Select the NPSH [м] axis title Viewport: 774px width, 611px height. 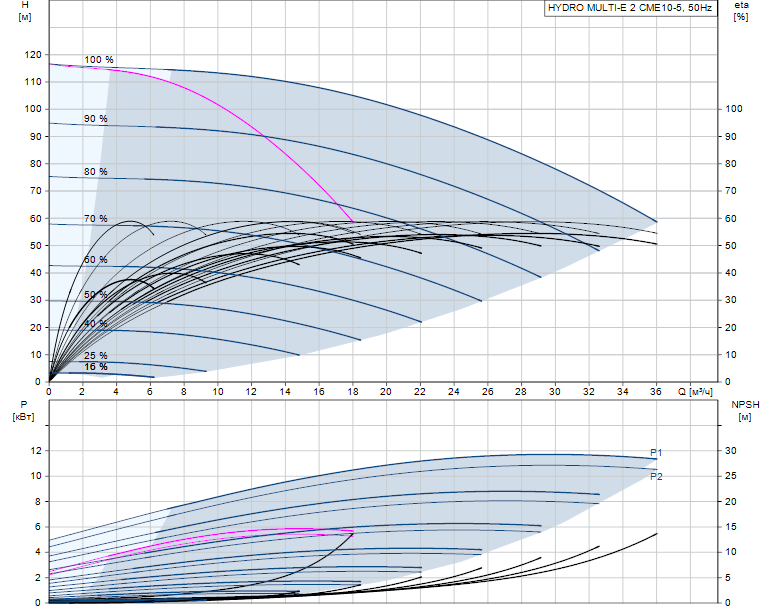(745, 411)
